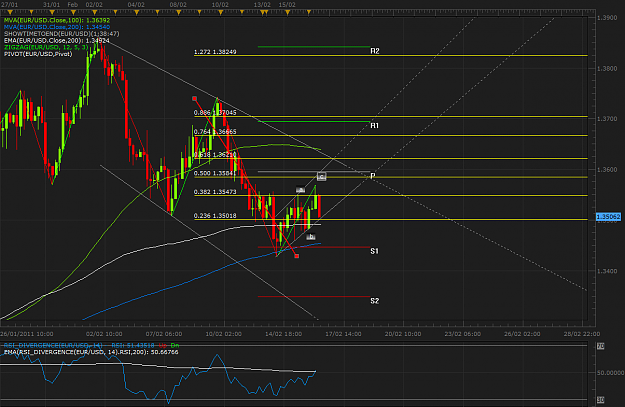The height and width of the screenshot is (407, 625).
Task: Click the 1.3800 price axis value
Action: (607, 69)
